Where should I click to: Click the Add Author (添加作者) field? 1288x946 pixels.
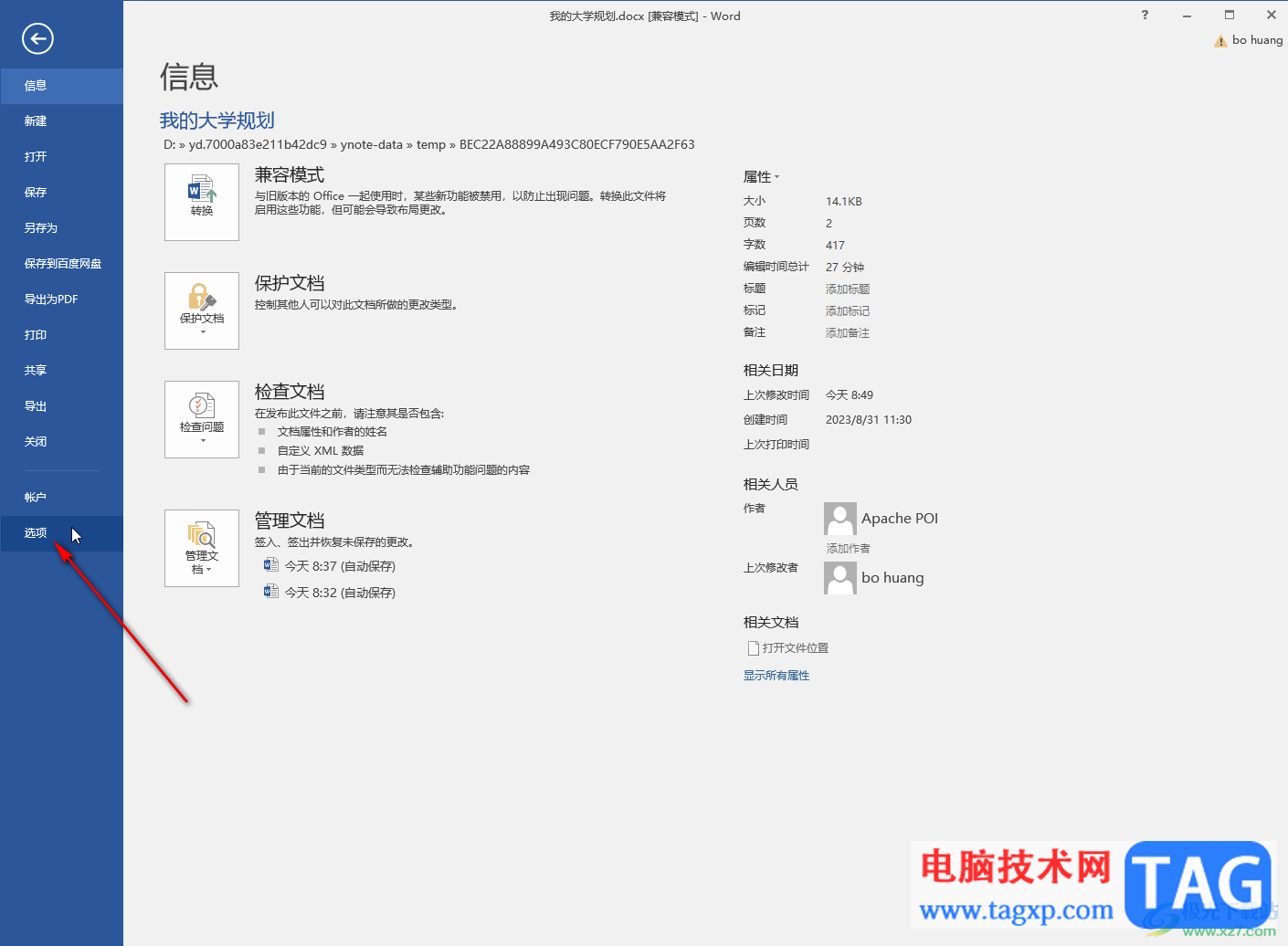tap(849, 549)
